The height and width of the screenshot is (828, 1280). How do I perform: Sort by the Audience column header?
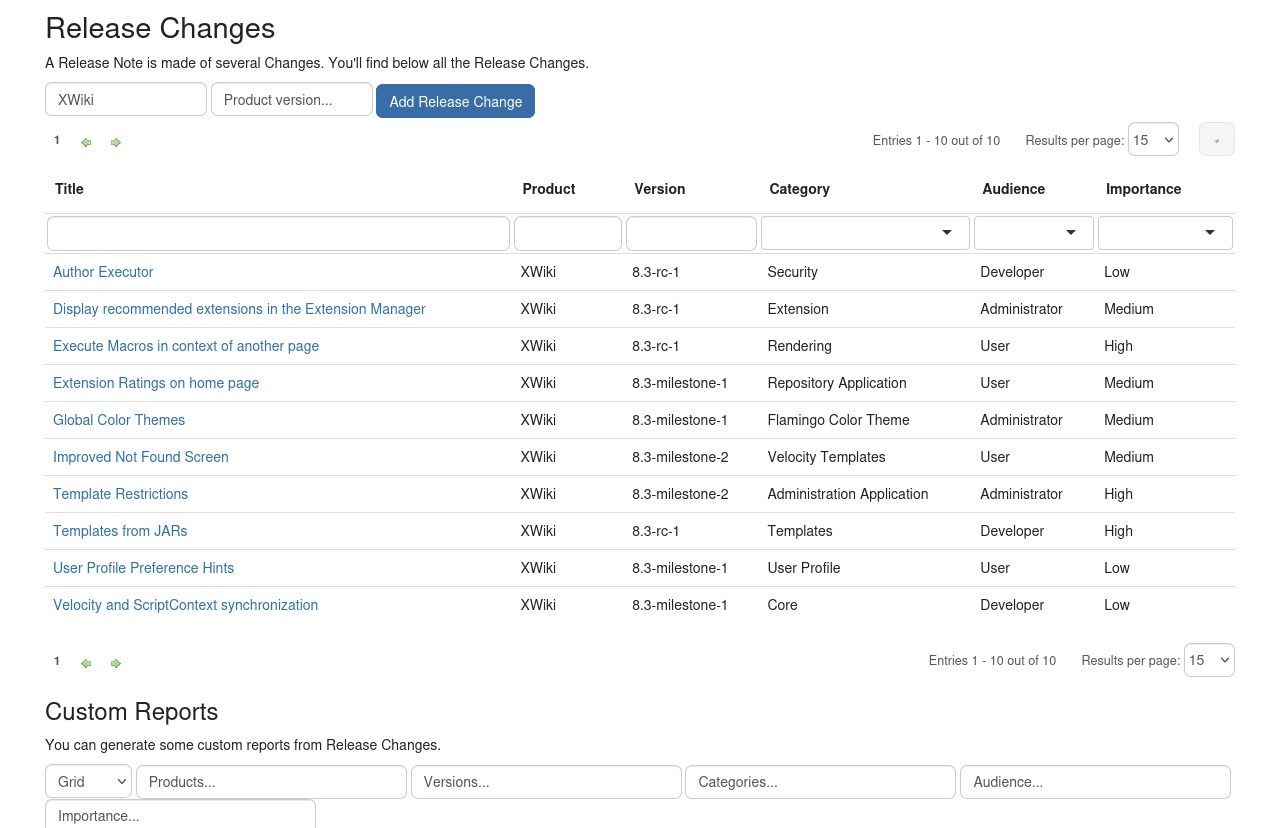tap(1013, 189)
